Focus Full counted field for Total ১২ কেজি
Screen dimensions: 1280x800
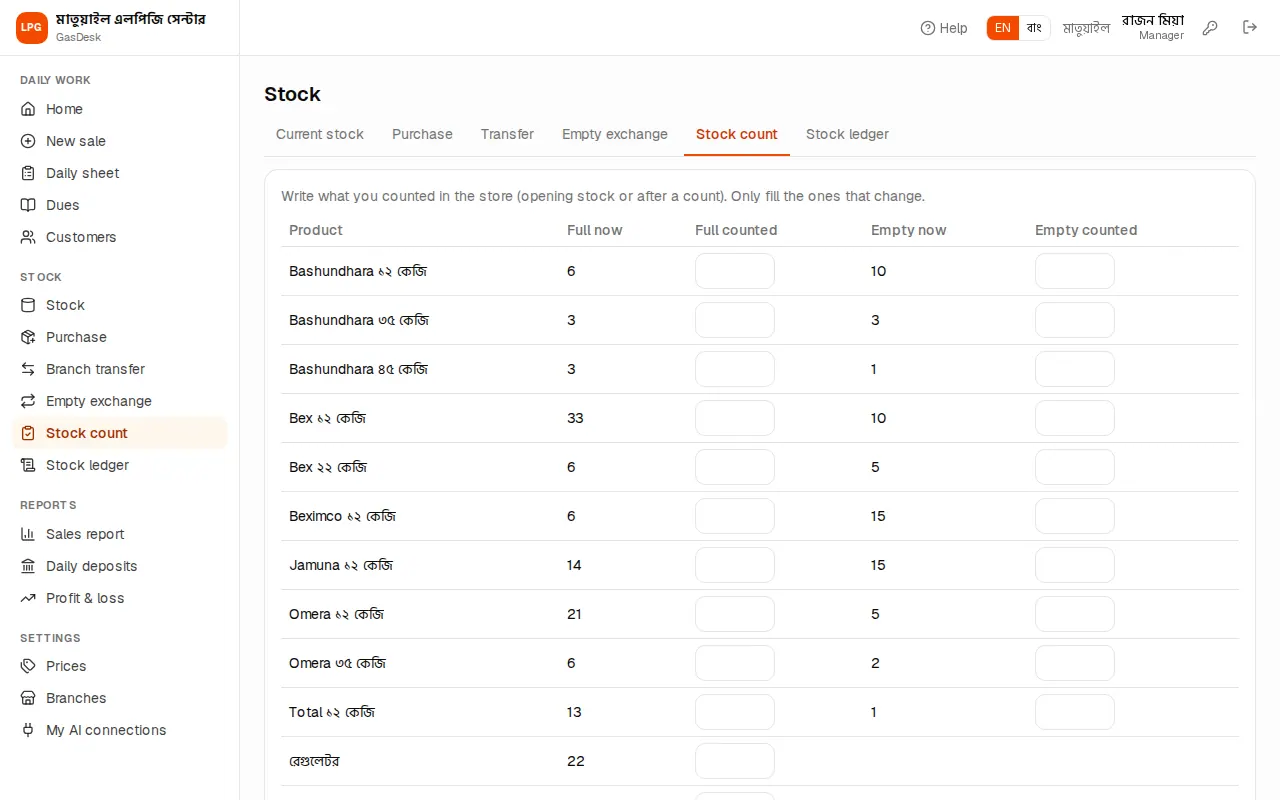(x=735, y=712)
